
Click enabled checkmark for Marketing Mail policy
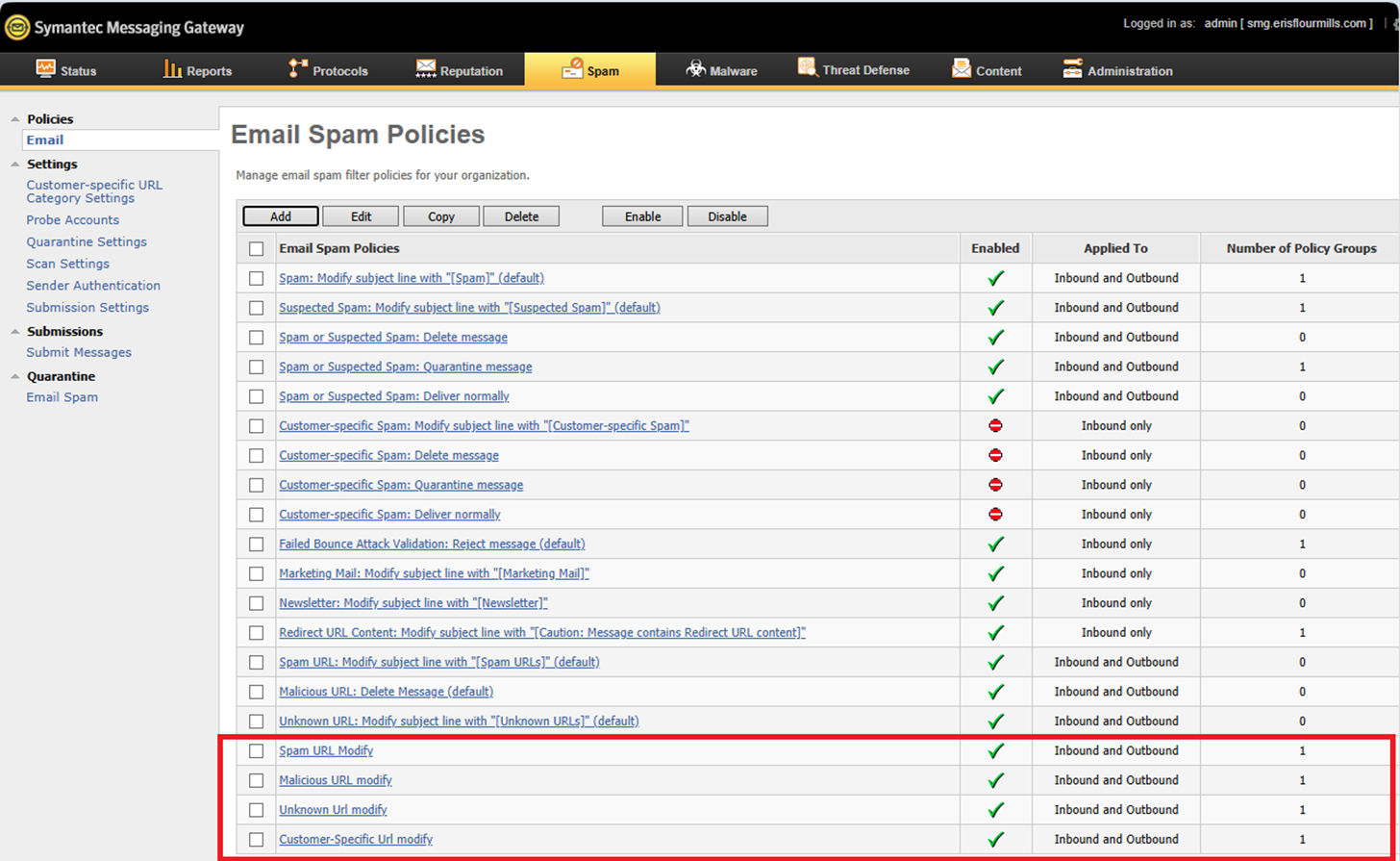click(996, 573)
